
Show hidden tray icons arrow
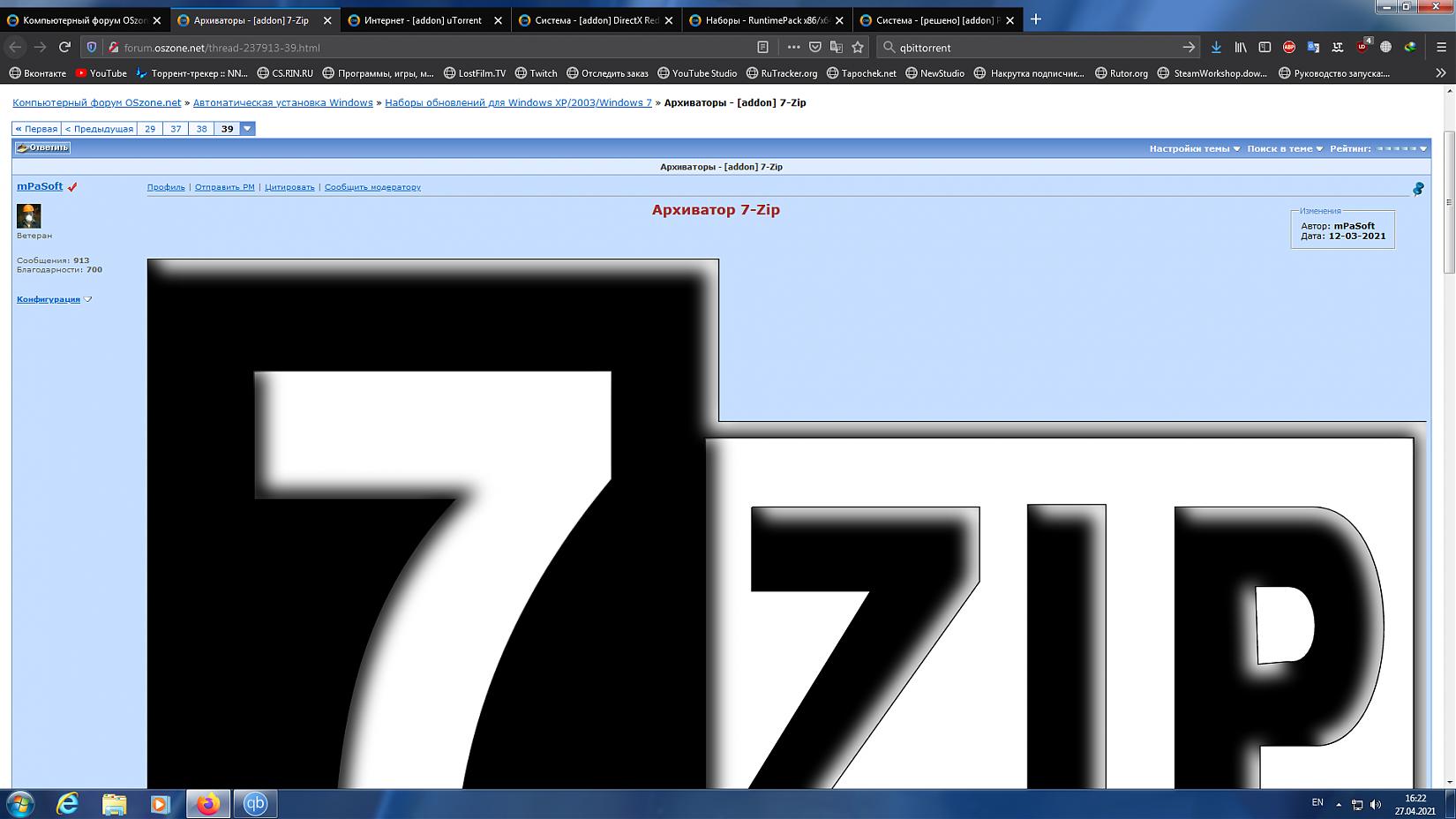1339,804
